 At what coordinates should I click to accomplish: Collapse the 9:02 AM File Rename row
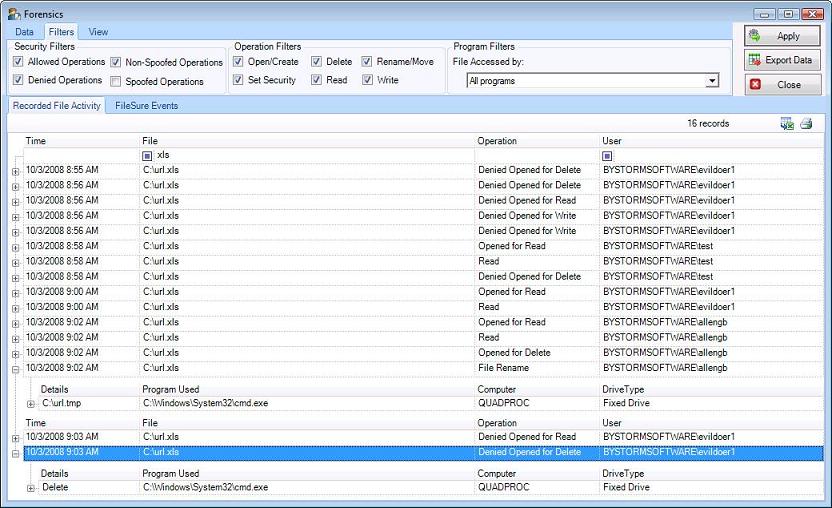[15, 369]
